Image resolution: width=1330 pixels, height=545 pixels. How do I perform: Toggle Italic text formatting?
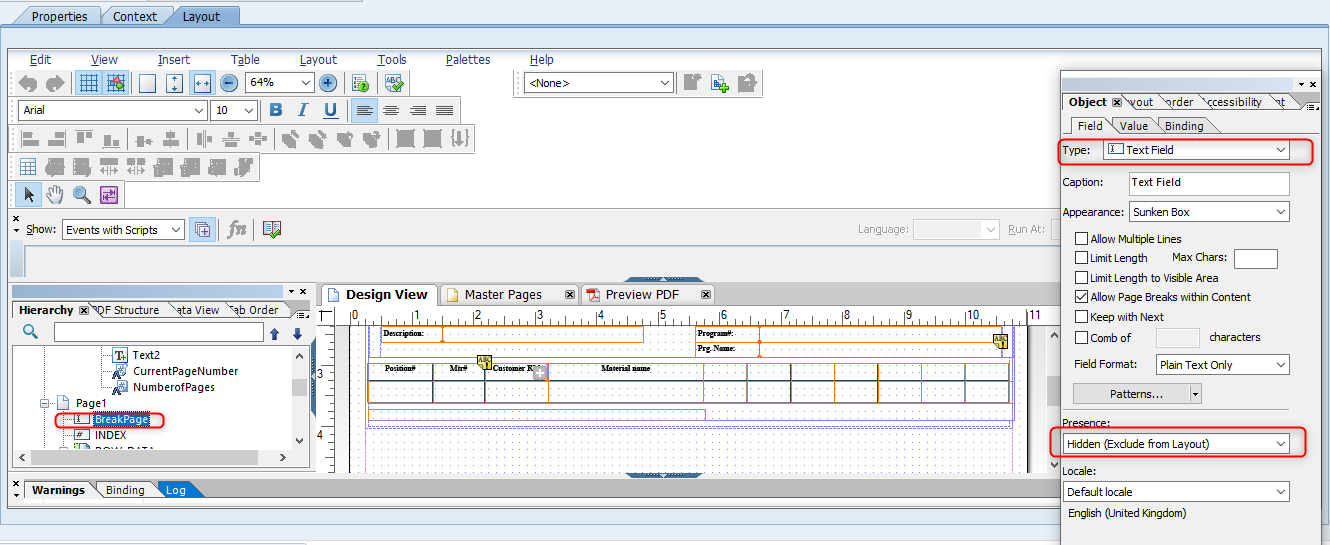pos(303,110)
